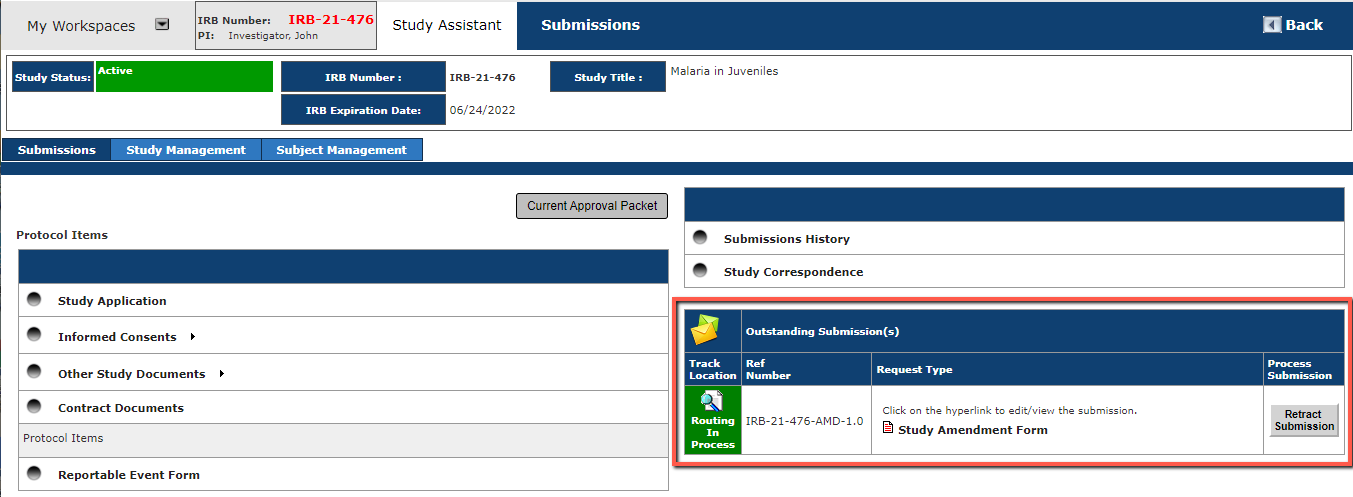Select the Submissions sub-tab
This screenshot has height=497, width=1353.
click(57, 150)
